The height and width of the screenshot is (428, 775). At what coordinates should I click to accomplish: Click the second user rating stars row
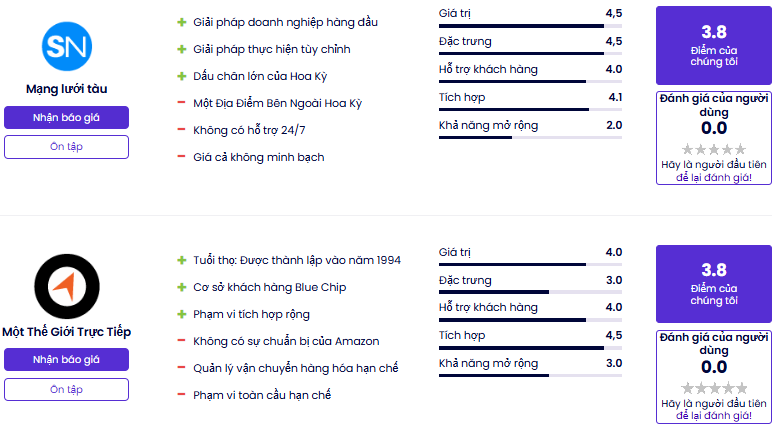click(x=714, y=388)
